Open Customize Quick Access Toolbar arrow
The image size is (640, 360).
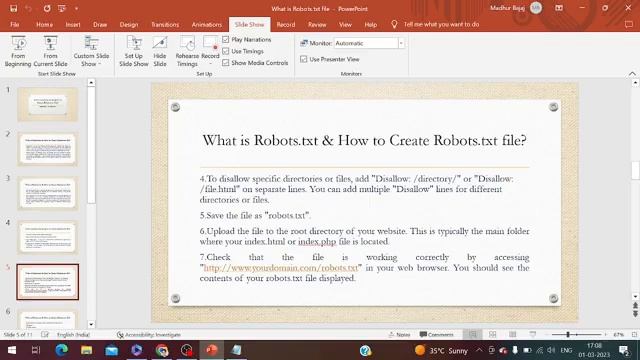76,8
